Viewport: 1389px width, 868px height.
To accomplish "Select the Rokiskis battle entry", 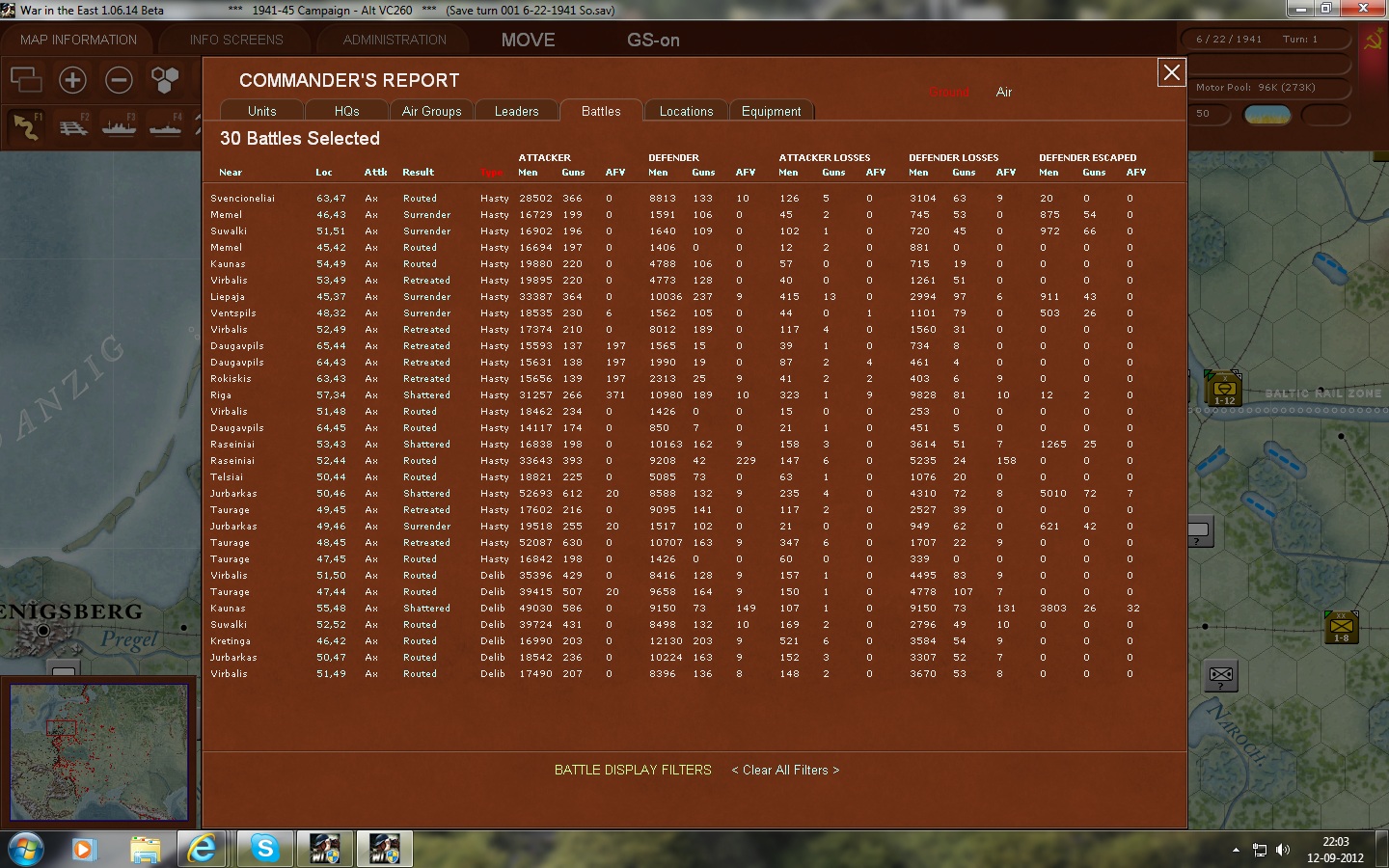I will [x=231, y=378].
